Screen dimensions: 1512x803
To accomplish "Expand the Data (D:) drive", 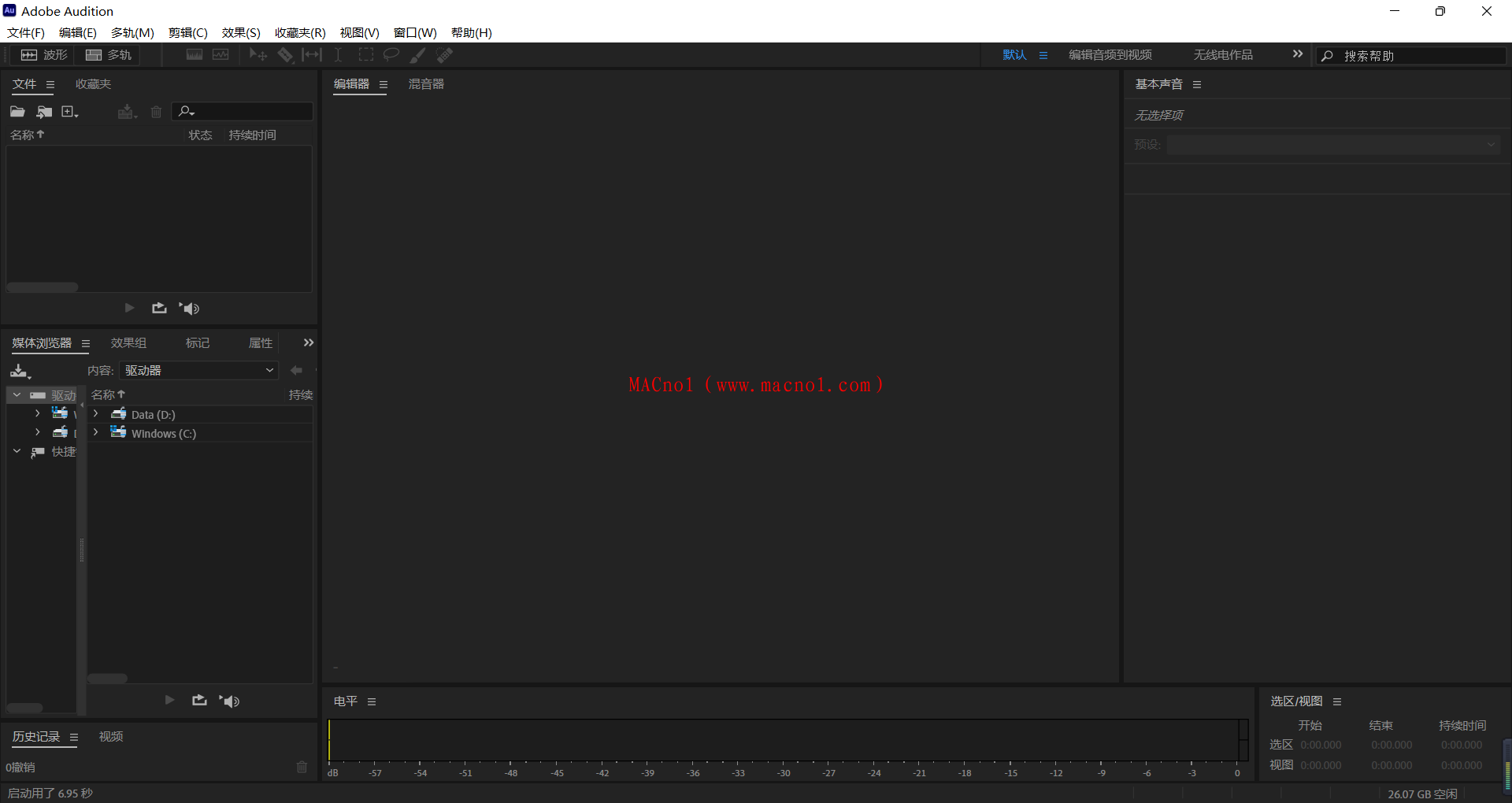I will (x=96, y=414).
